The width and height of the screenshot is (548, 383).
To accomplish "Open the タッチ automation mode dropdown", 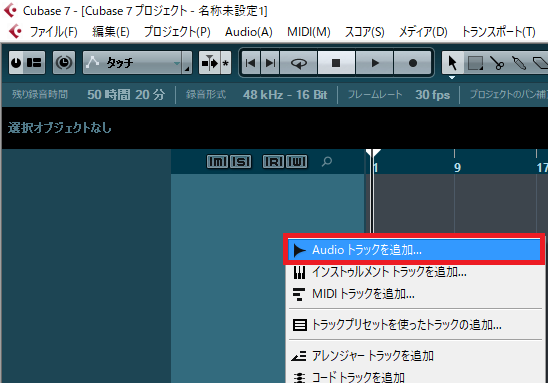I will [x=137, y=63].
